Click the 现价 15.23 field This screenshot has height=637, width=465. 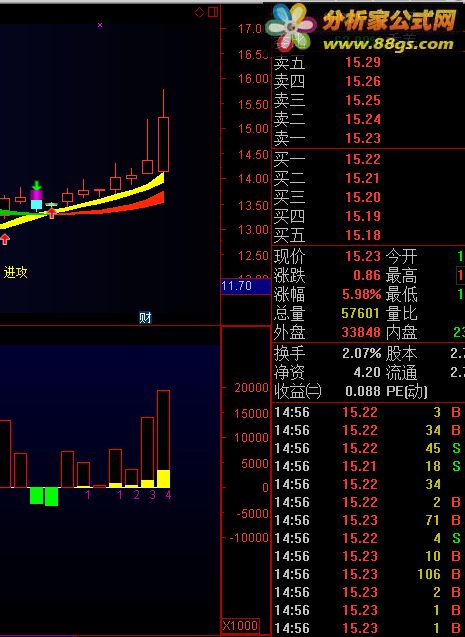[327, 256]
